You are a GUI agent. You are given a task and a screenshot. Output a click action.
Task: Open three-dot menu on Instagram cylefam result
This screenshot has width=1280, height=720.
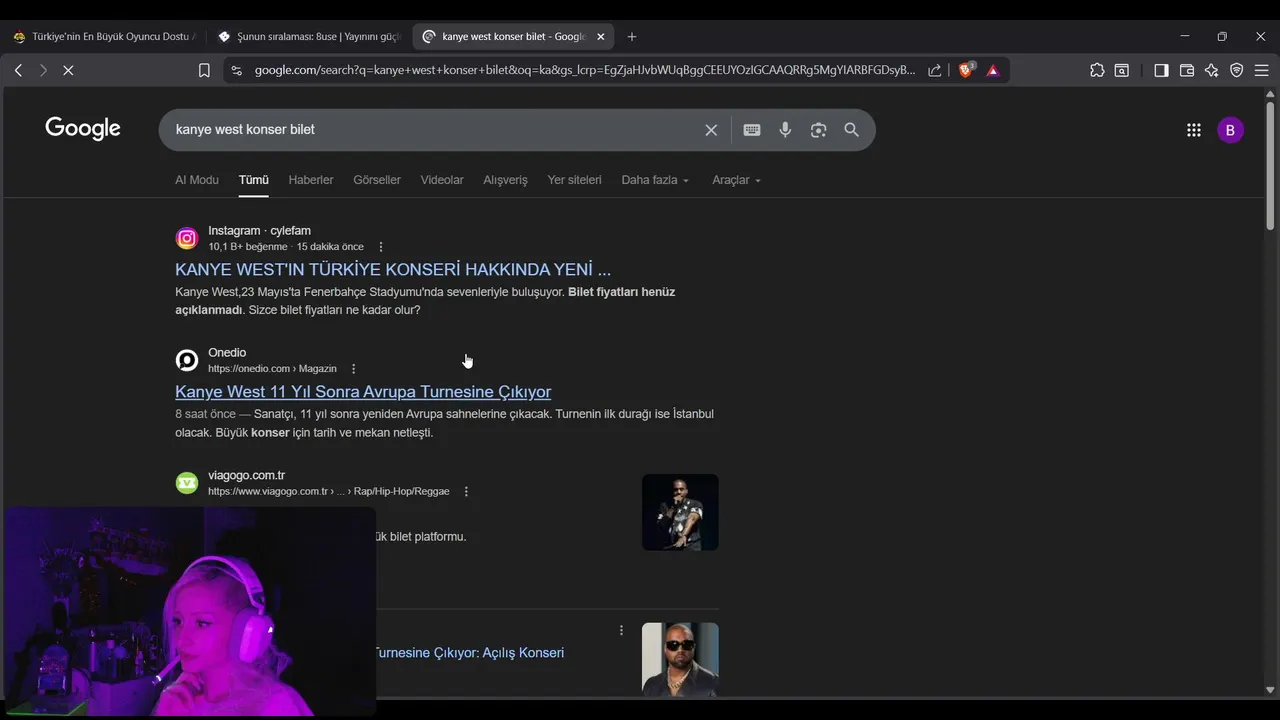click(380, 247)
